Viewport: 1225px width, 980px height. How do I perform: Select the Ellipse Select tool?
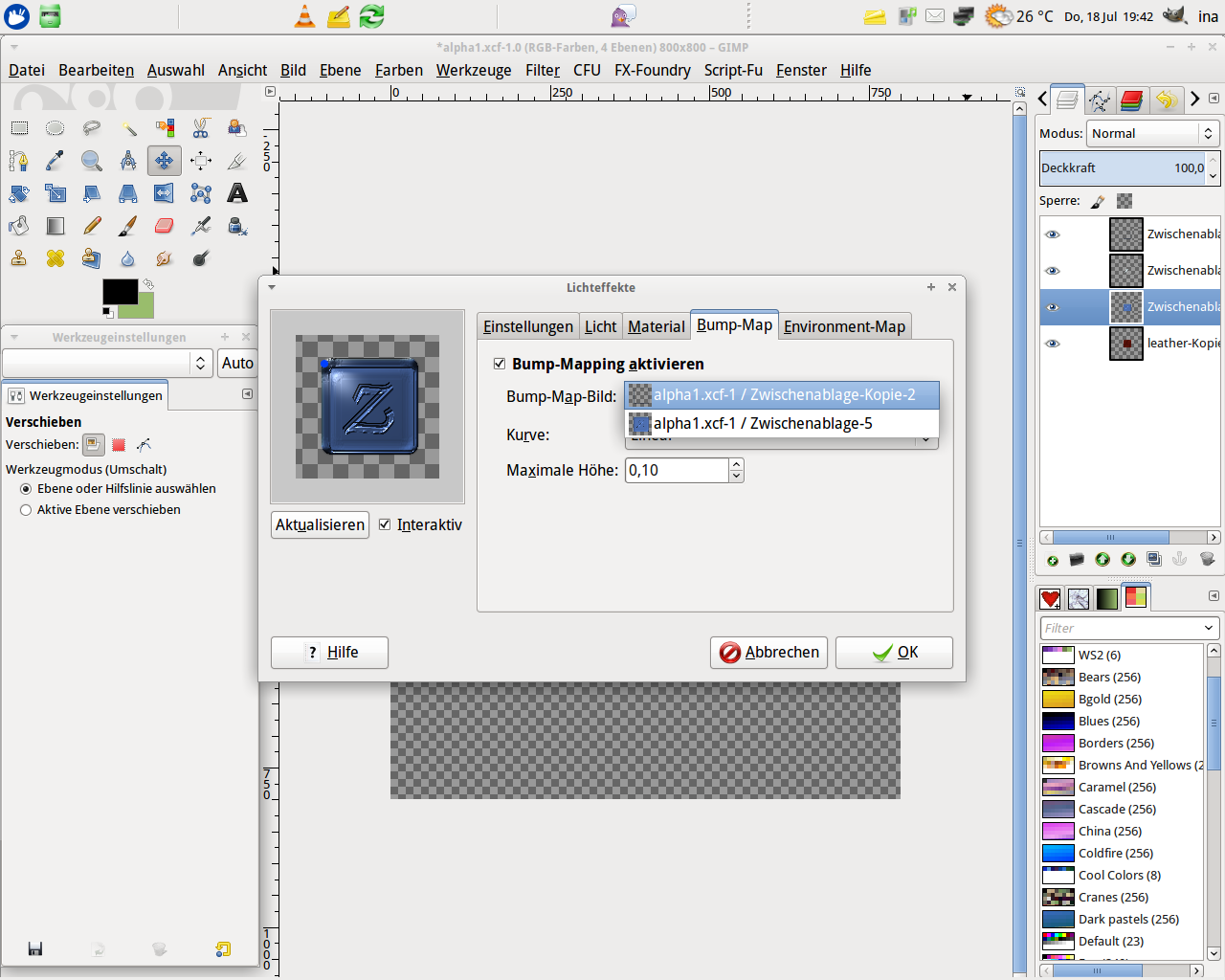pos(56,128)
